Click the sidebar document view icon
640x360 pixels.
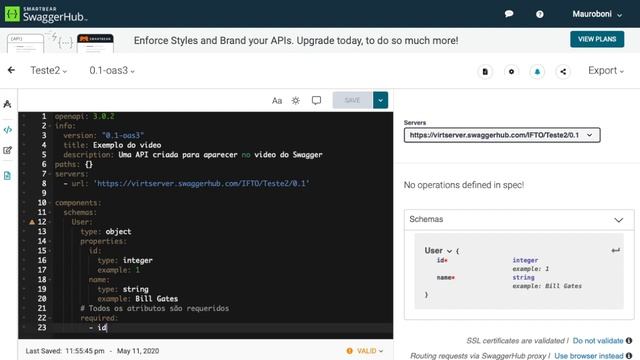[x=7, y=176]
